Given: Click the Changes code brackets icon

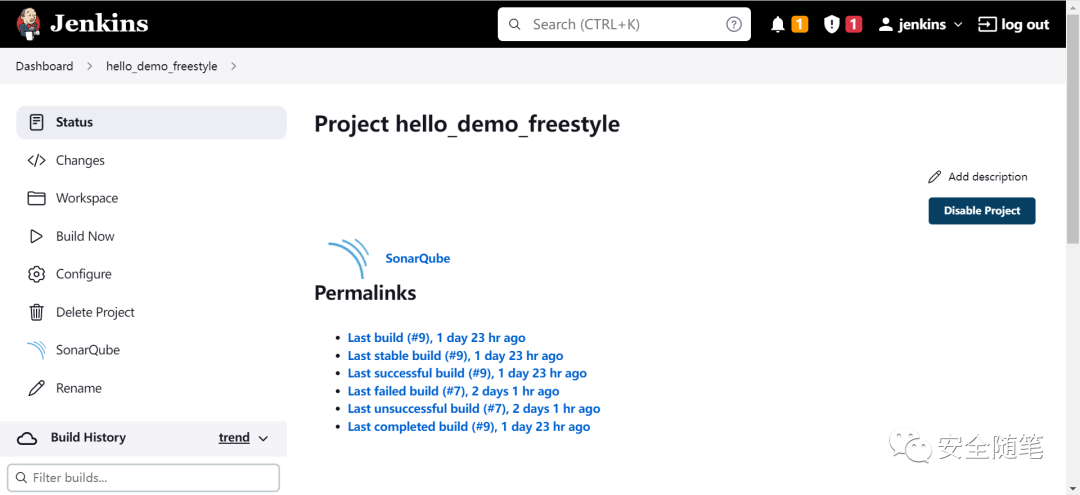Looking at the screenshot, I should (37, 160).
